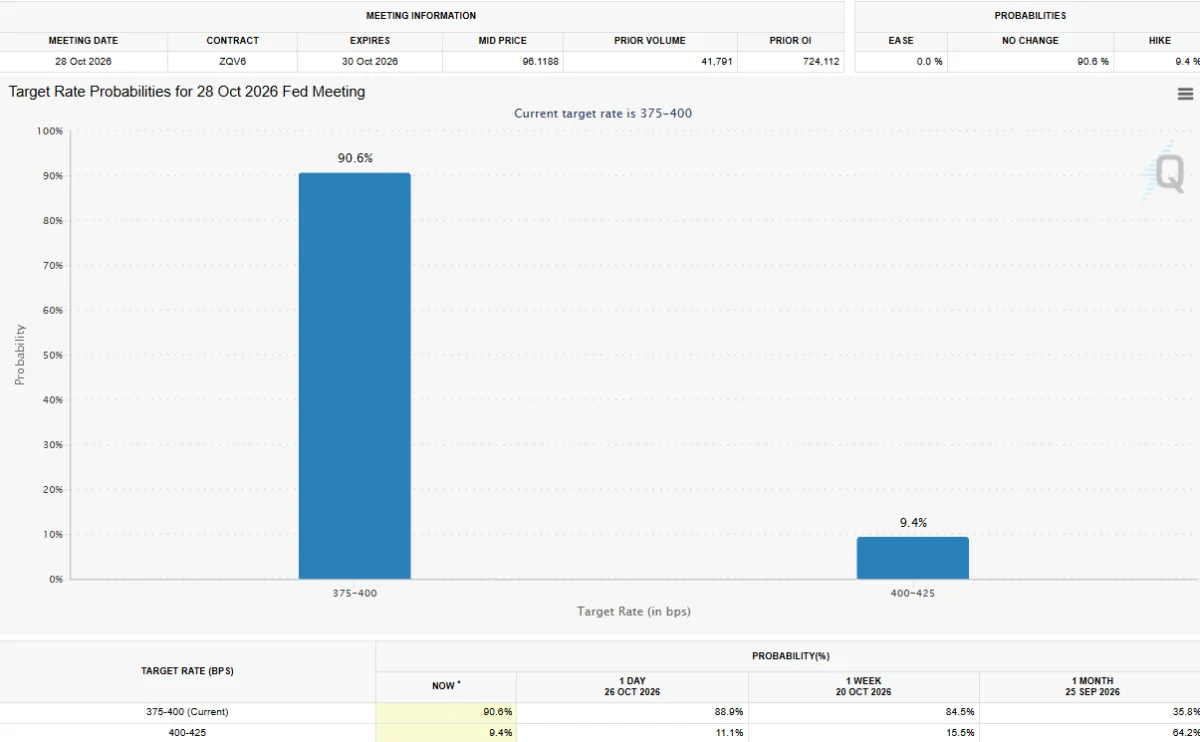Click the '1 DAY 26 OCT 2026' column header

pos(632,686)
